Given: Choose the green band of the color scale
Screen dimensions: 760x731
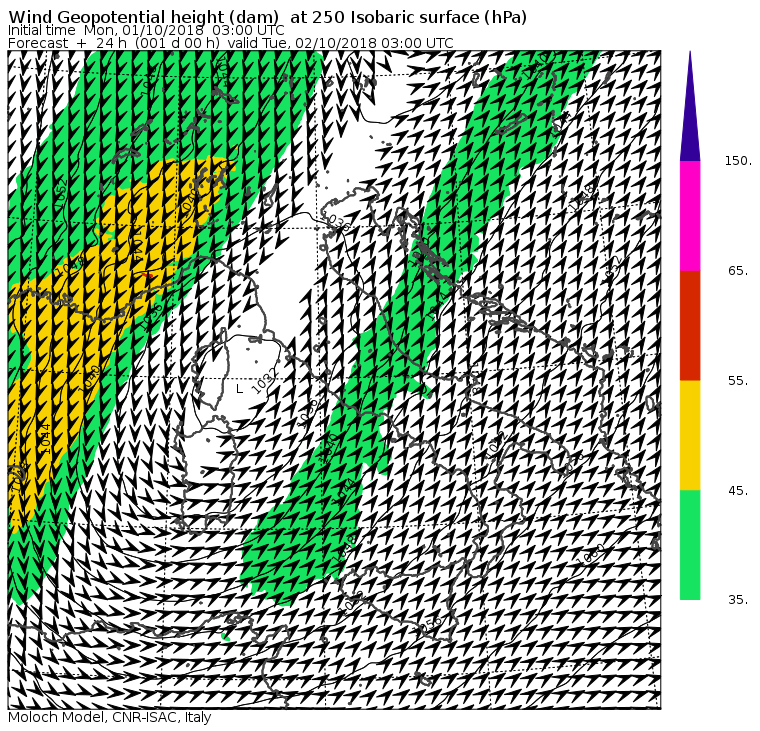Looking at the screenshot, I should [x=690, y=545].
